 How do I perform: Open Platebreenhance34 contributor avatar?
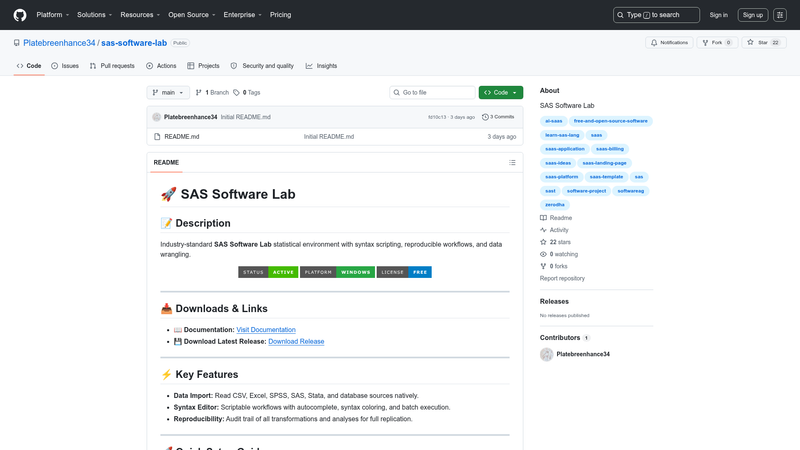point(546,354)
